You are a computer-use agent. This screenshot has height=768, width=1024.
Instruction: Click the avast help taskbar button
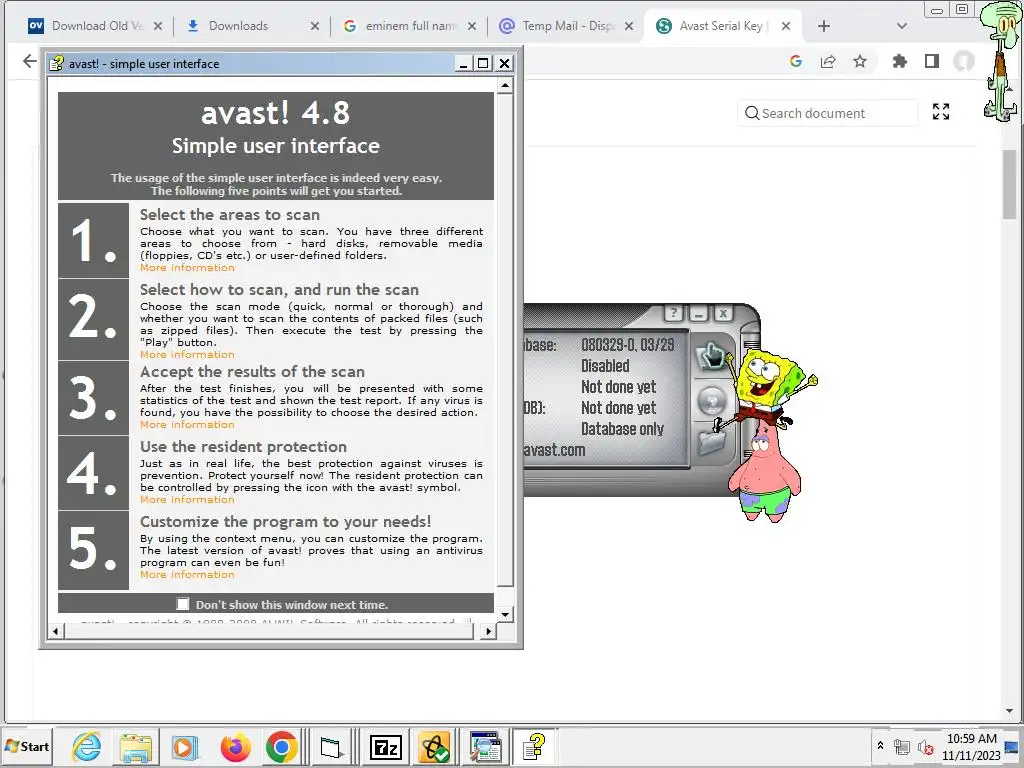point(534,746)
